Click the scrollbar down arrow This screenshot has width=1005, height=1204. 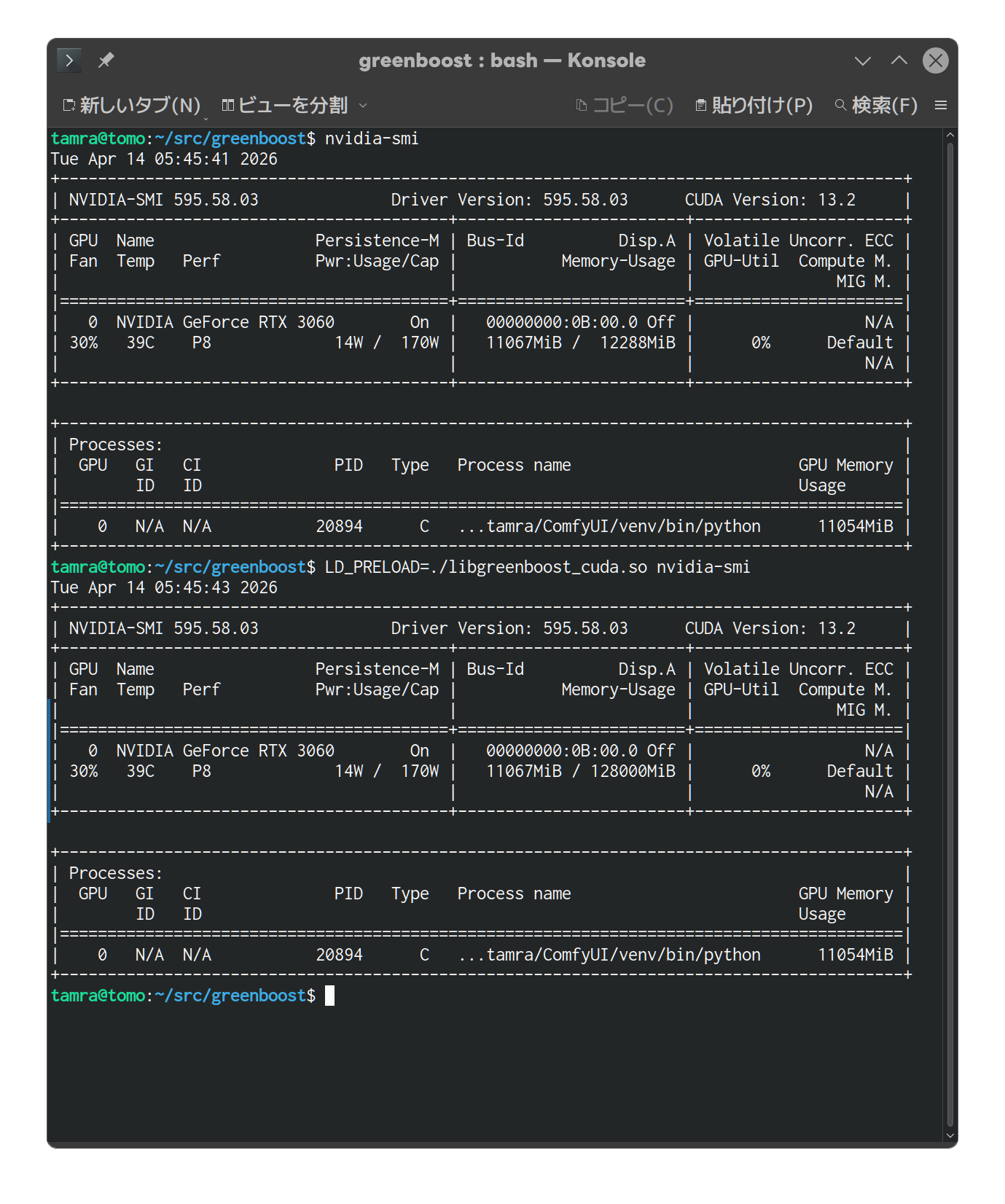click(x=950, y=1135)
